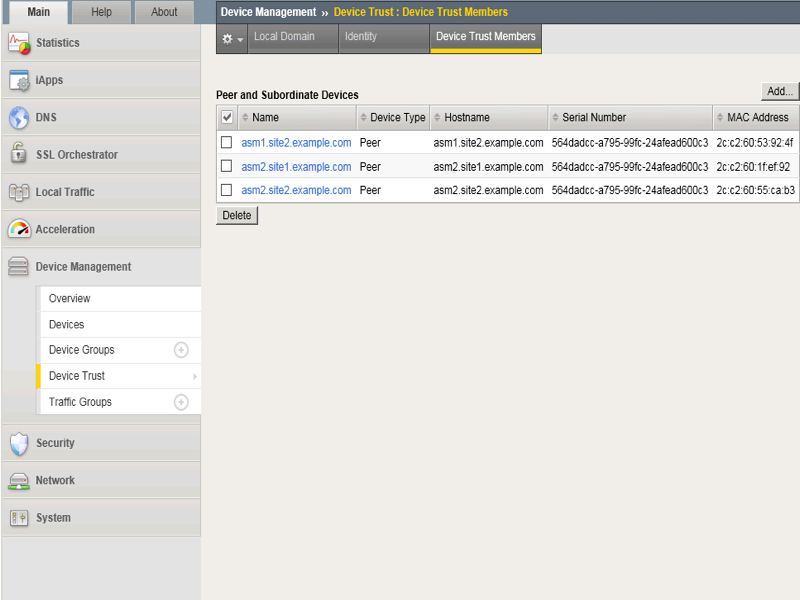Image resolution: width=800 pixels, height=600 pixels.
Task: Click the Add... button
Action: point(780,91)
